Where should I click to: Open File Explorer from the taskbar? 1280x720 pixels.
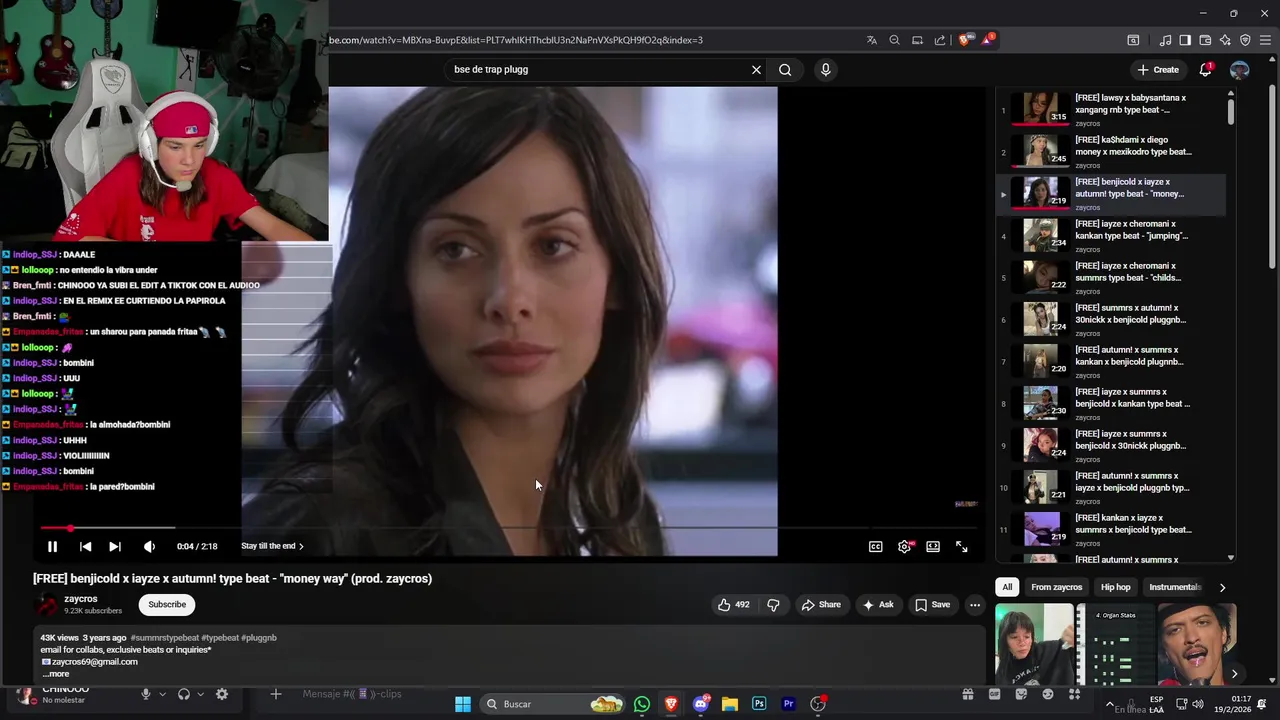(x=730, y=704)
